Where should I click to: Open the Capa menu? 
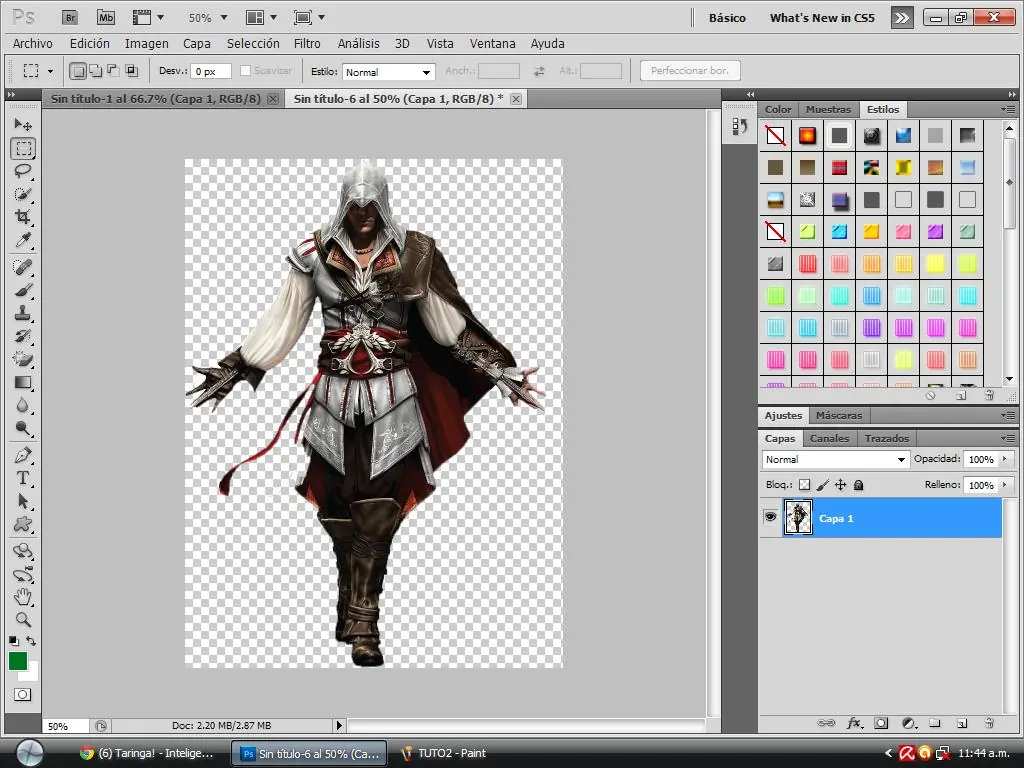[x=197, y=43]
